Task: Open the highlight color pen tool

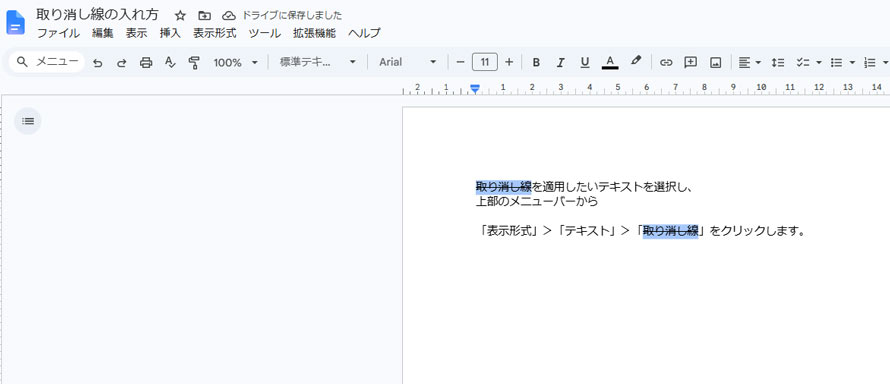Action: tap(636, 61)
